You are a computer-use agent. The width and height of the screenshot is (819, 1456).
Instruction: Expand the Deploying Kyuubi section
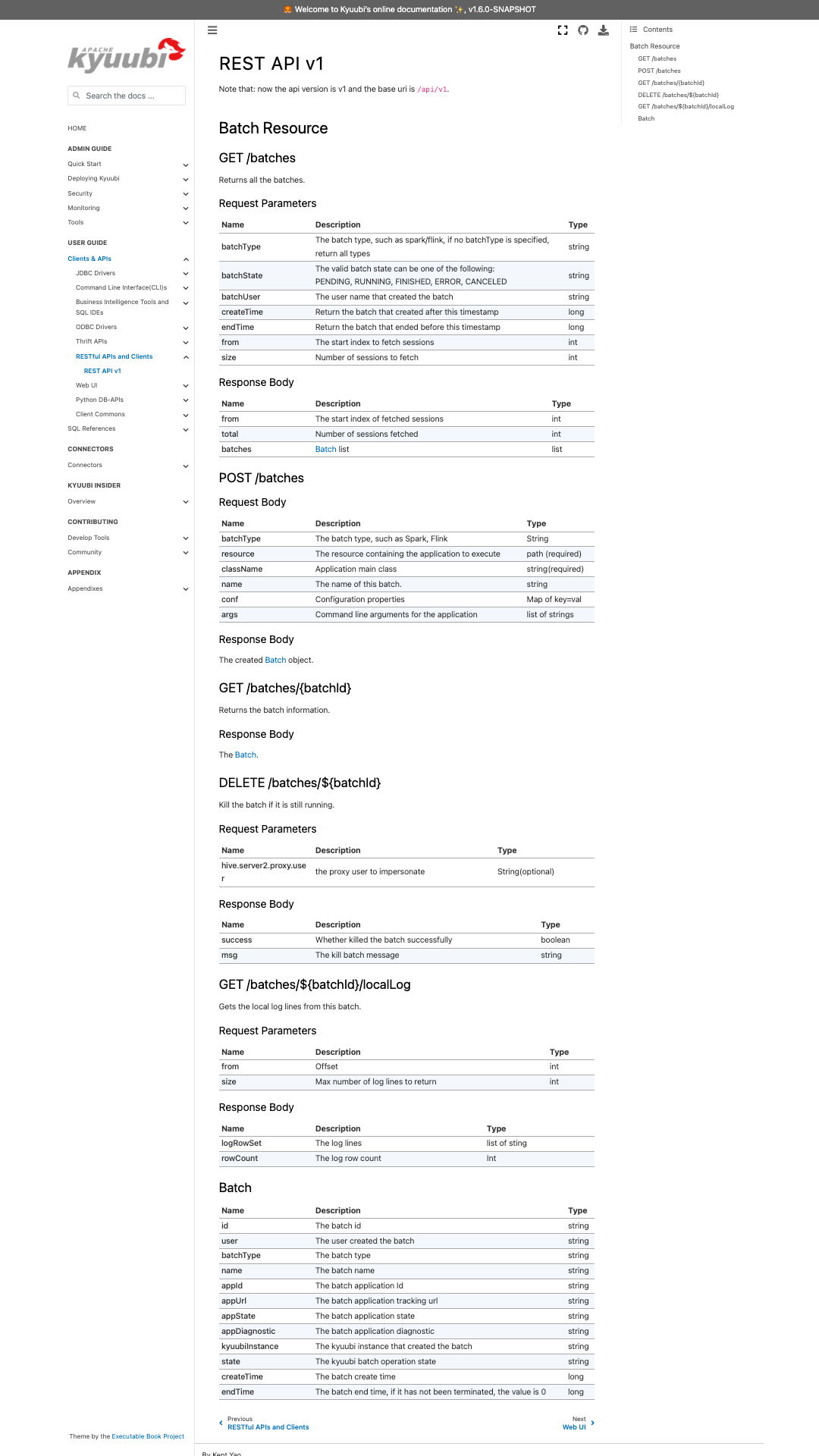coord(186,179)
